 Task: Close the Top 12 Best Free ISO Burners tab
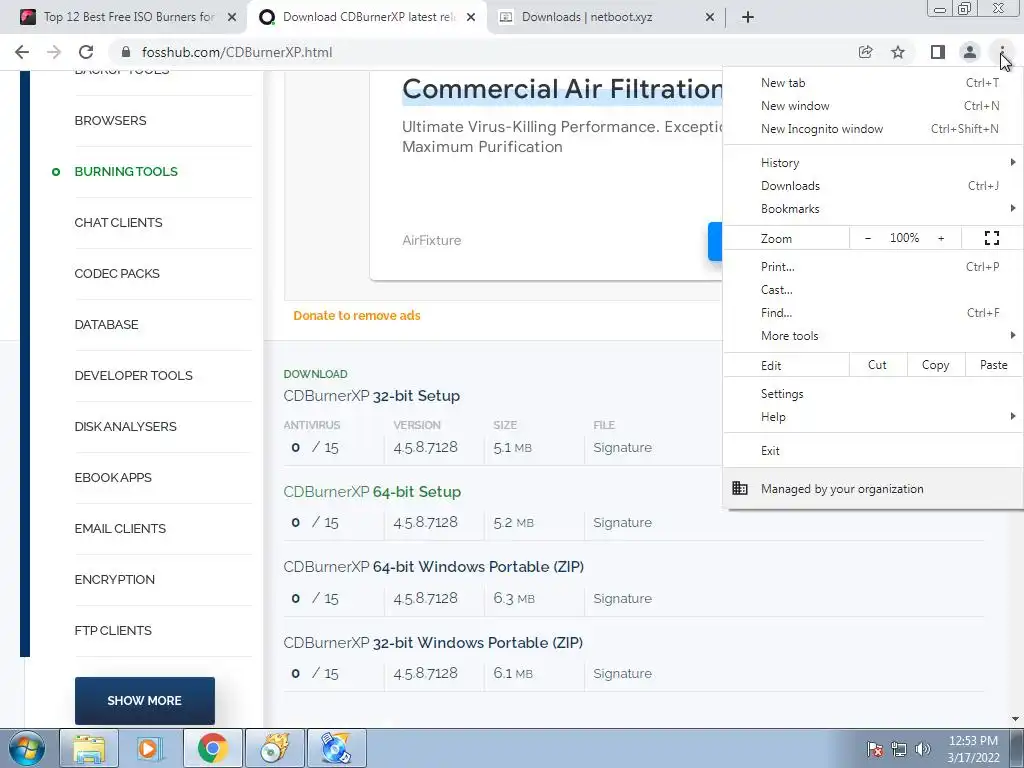[232, 18]
